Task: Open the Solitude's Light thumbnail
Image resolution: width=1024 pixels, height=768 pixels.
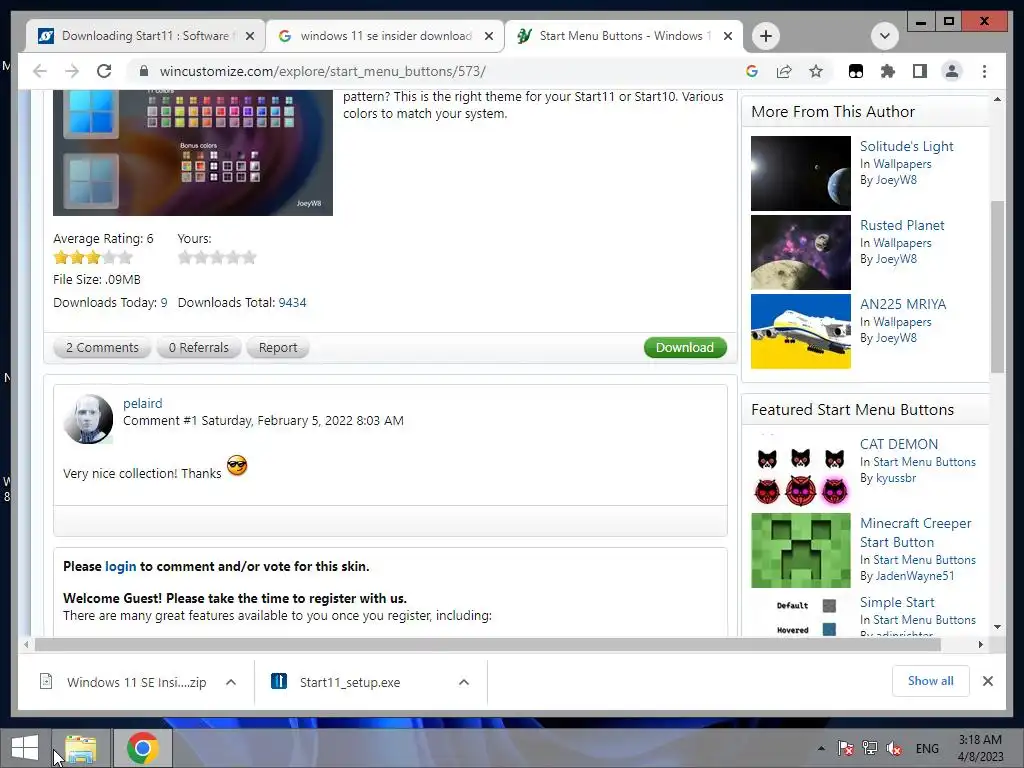Action: coord(801,173)
